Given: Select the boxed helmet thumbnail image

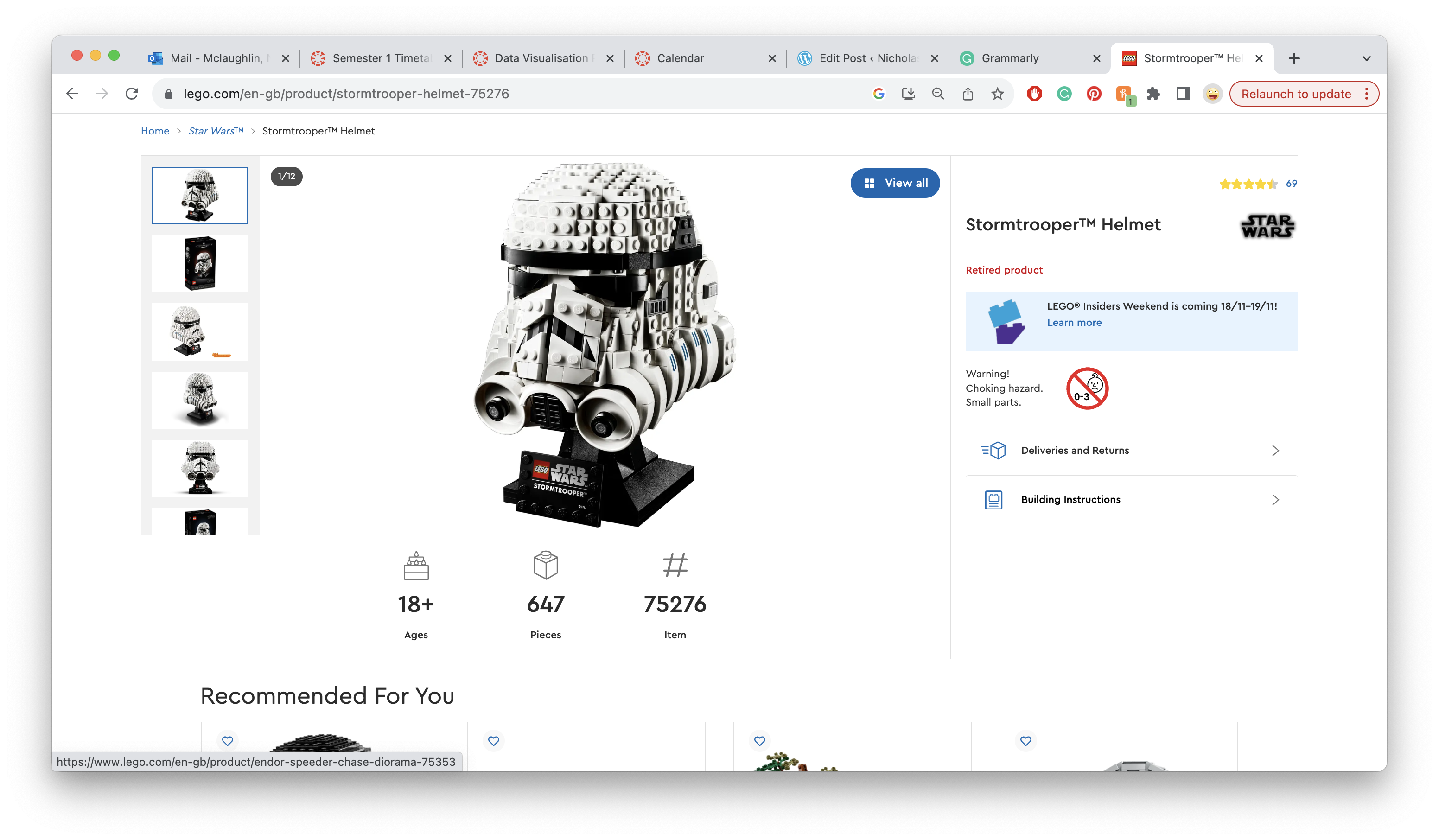Looking at the screenshot, I should [200, 263].
